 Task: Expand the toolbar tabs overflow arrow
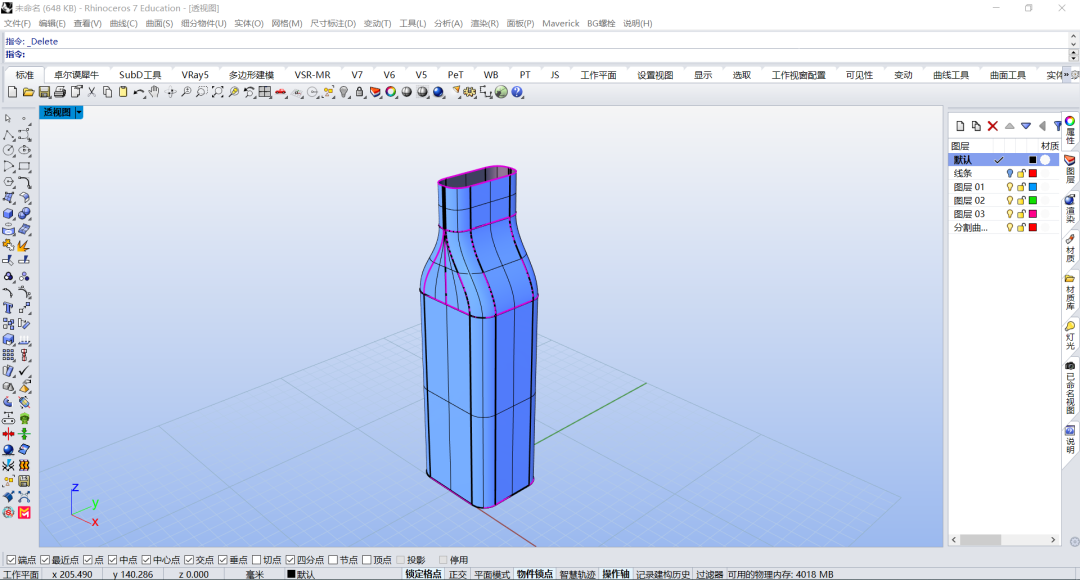(x=1066, y=74)
